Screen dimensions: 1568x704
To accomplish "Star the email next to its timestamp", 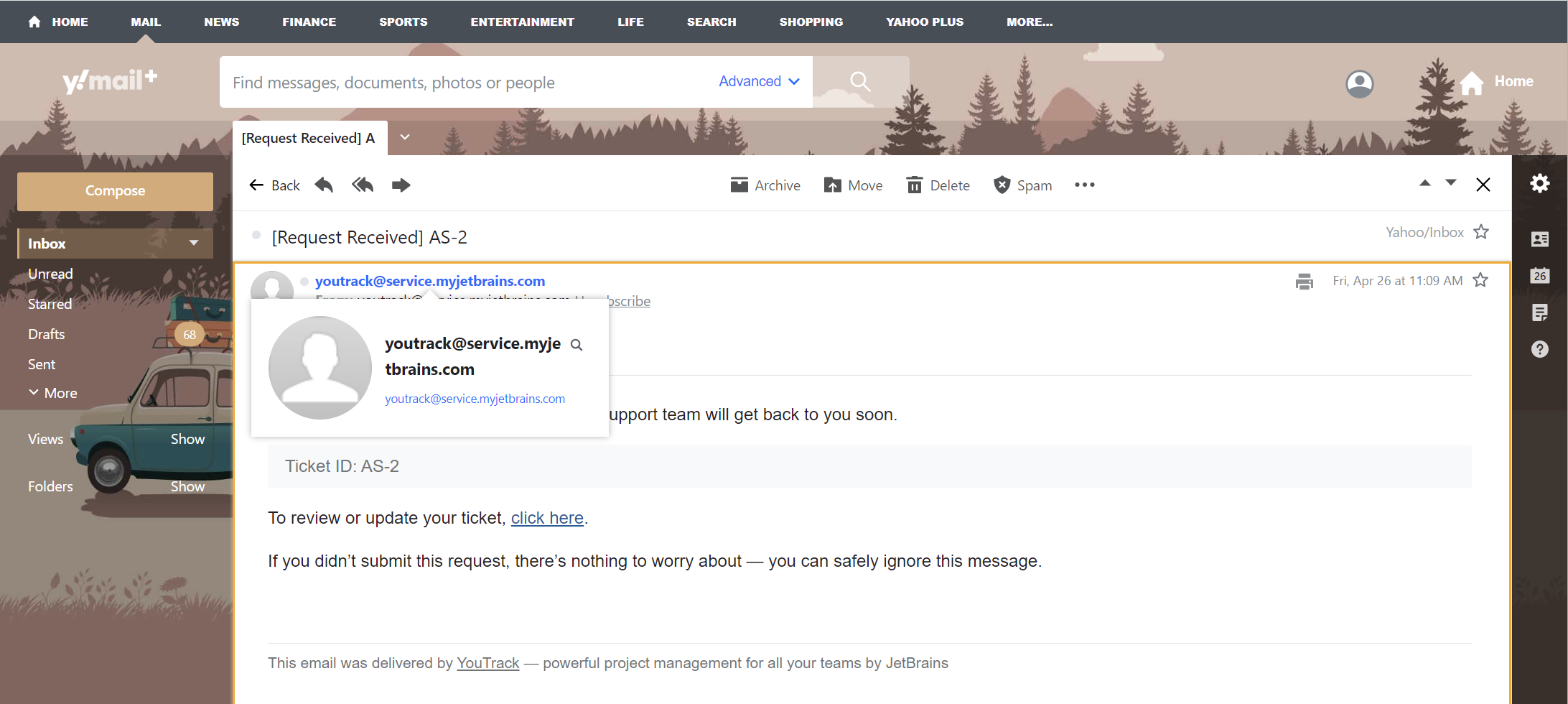I will [1481, 280].
